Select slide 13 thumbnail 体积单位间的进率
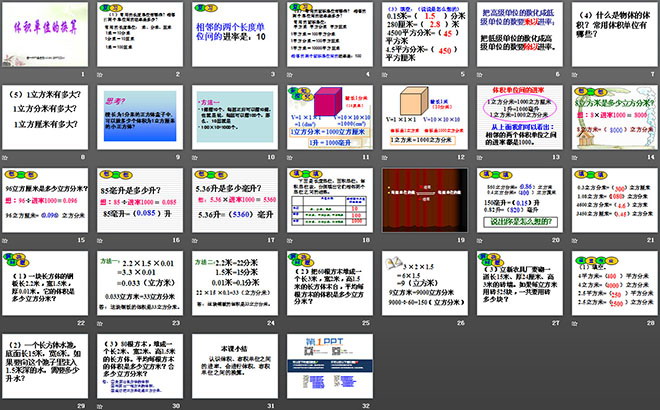This screenshot has height=410, width=660. (520, 117)
